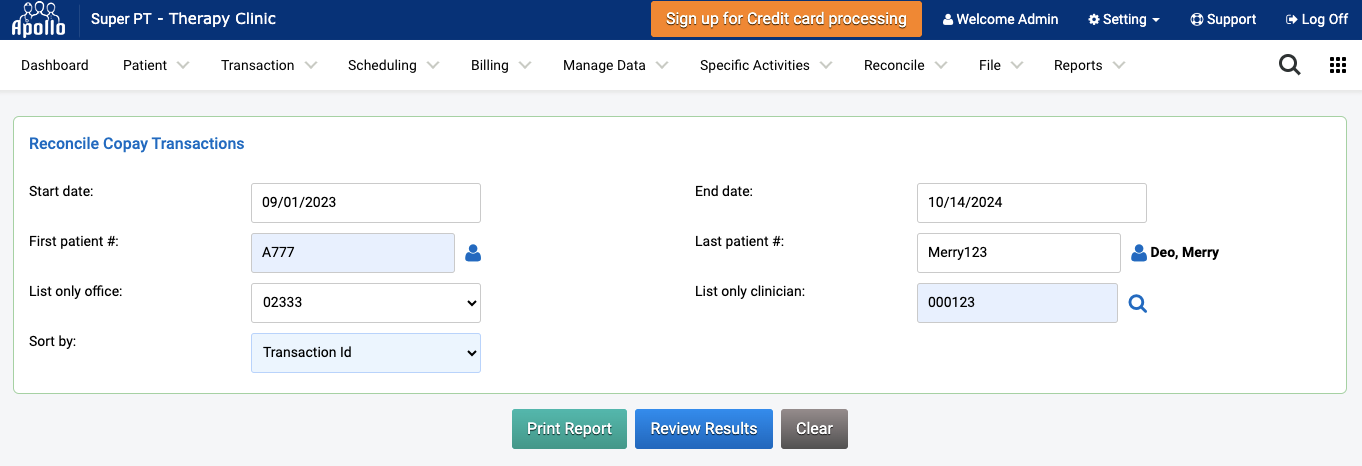Expand the Setting dropdown
The height and width of the screenshot is (466, 1362).
click(1124, 19)
